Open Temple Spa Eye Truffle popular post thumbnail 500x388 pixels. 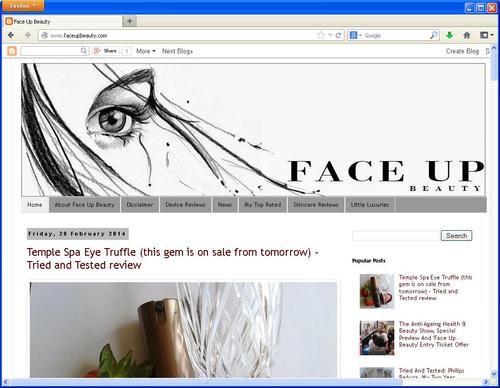pos(377,291)
